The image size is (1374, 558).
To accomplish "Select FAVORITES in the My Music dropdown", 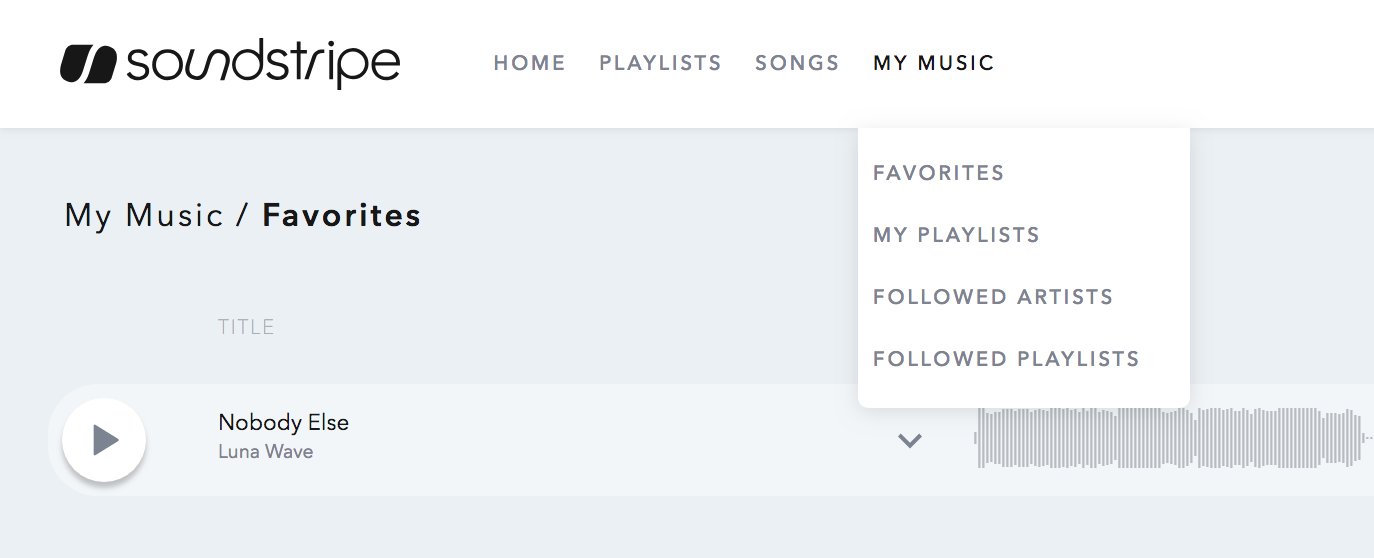I will [x=938, y=173].
